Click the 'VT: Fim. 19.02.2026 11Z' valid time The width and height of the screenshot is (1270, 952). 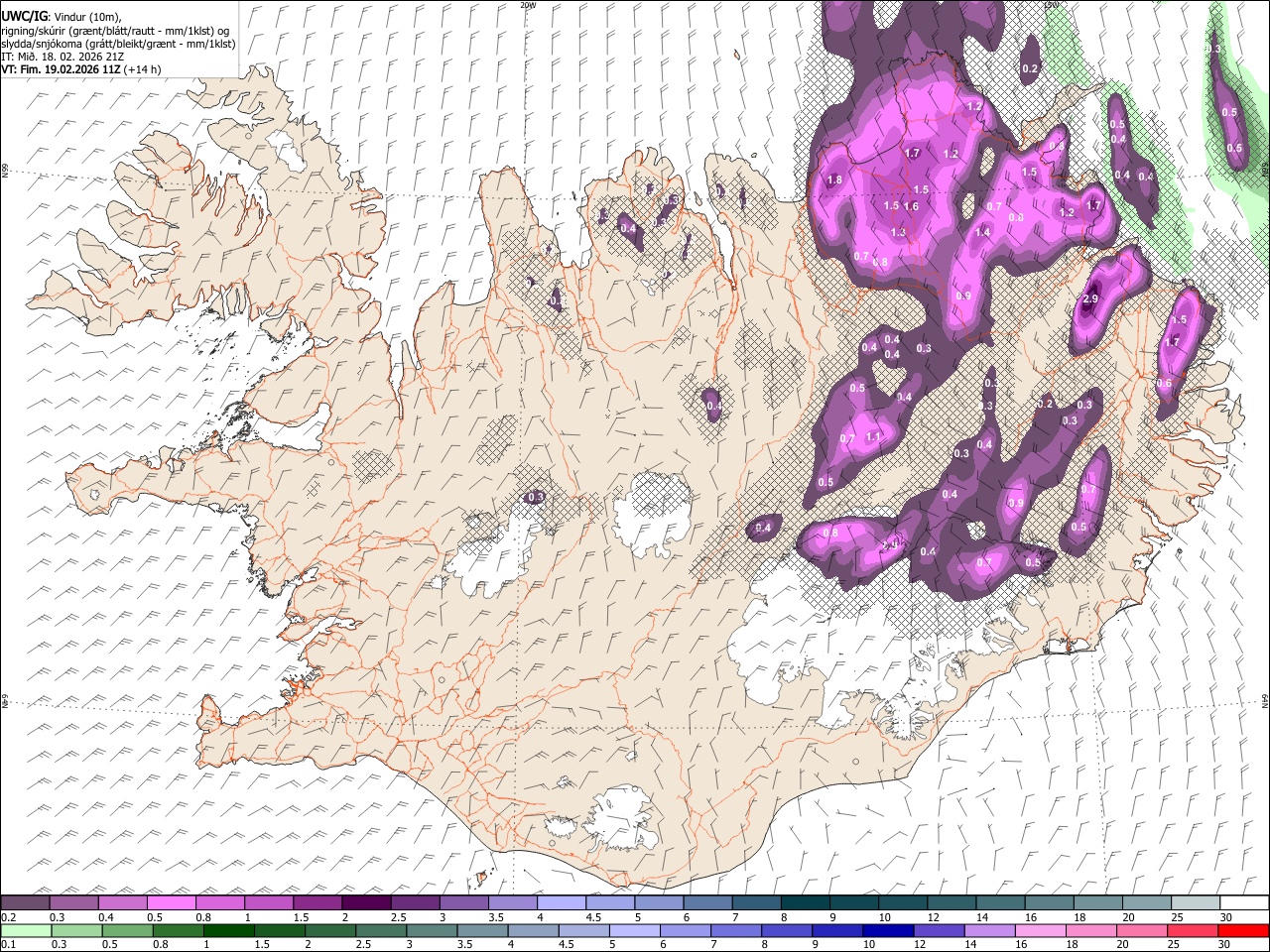coord(61,69)
